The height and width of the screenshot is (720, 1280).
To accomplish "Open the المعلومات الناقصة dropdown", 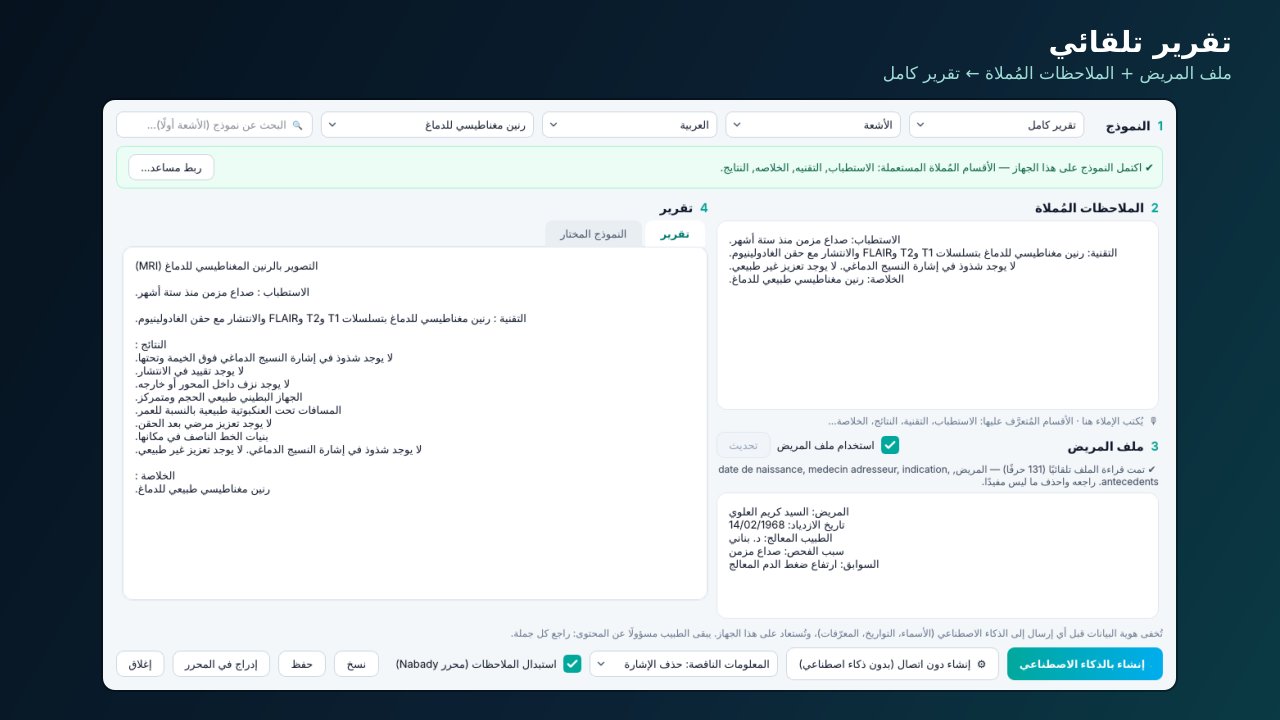I will tap(684, 664).
